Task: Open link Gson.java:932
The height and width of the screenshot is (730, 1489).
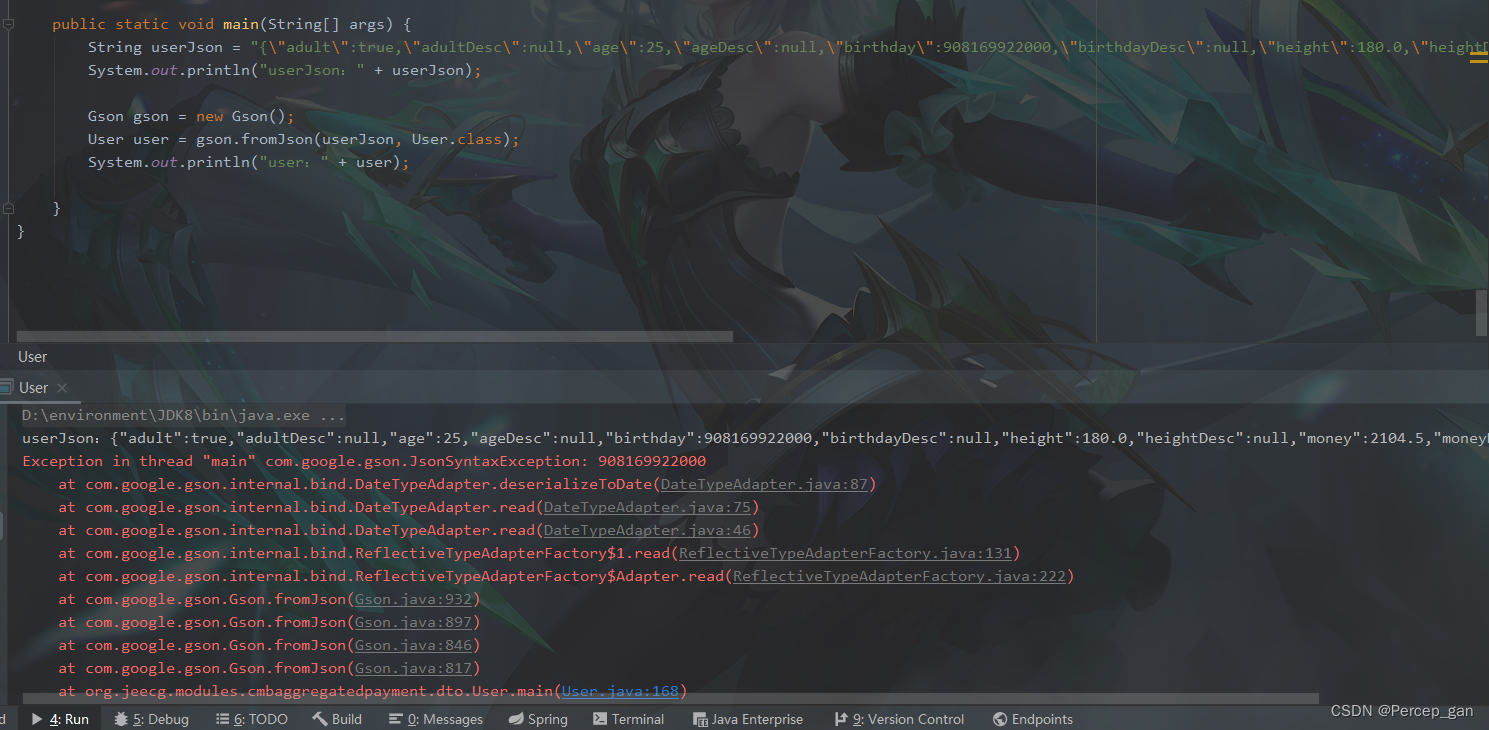Action: pos(414,599)
